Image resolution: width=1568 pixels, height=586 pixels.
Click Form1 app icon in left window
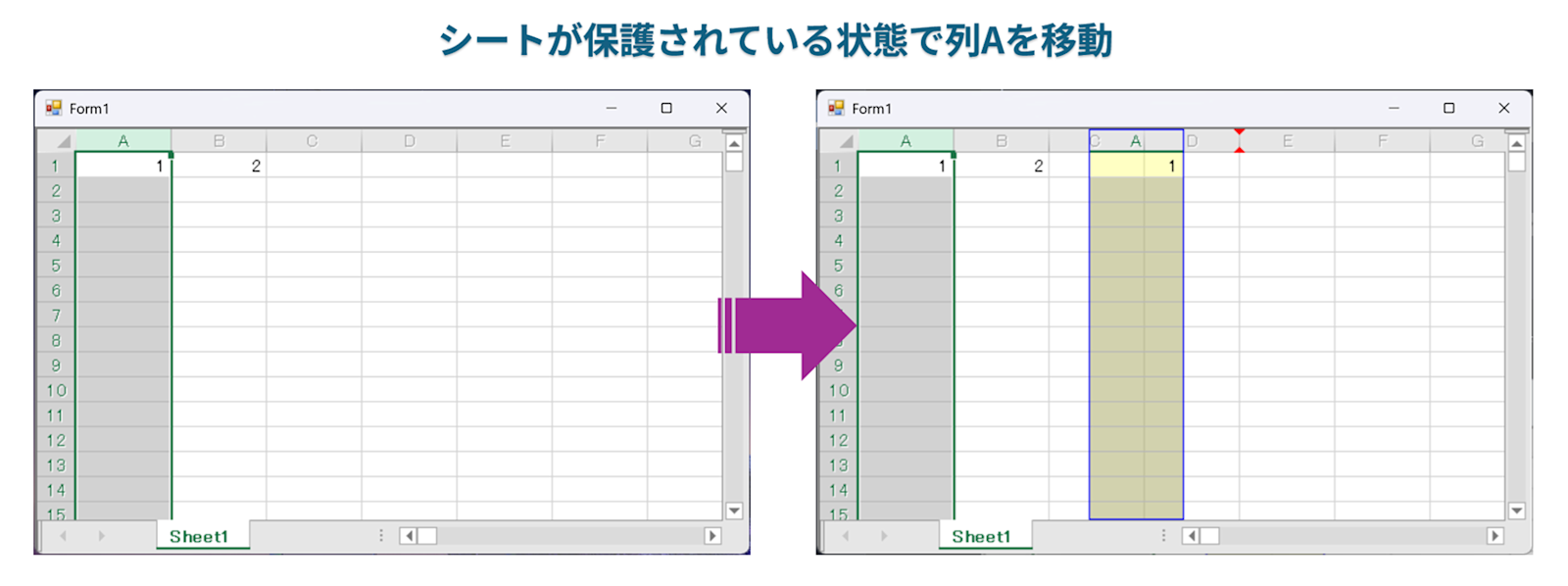pos(54,108)
